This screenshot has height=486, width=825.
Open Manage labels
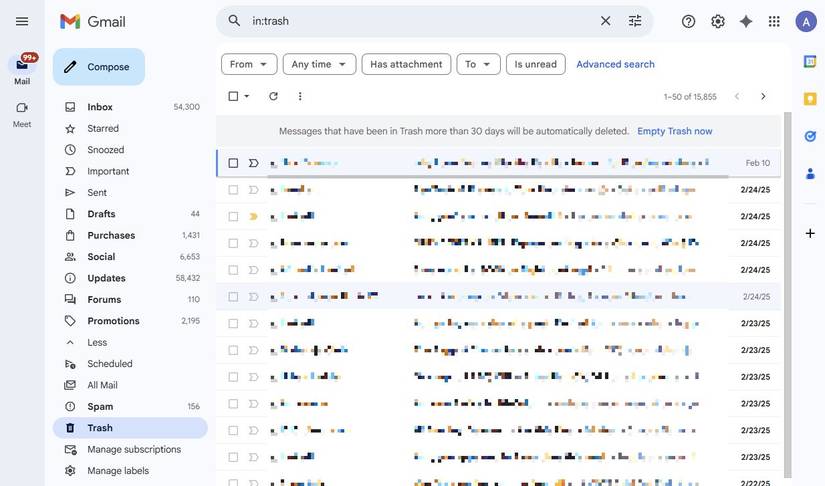[x=130, y=471]
